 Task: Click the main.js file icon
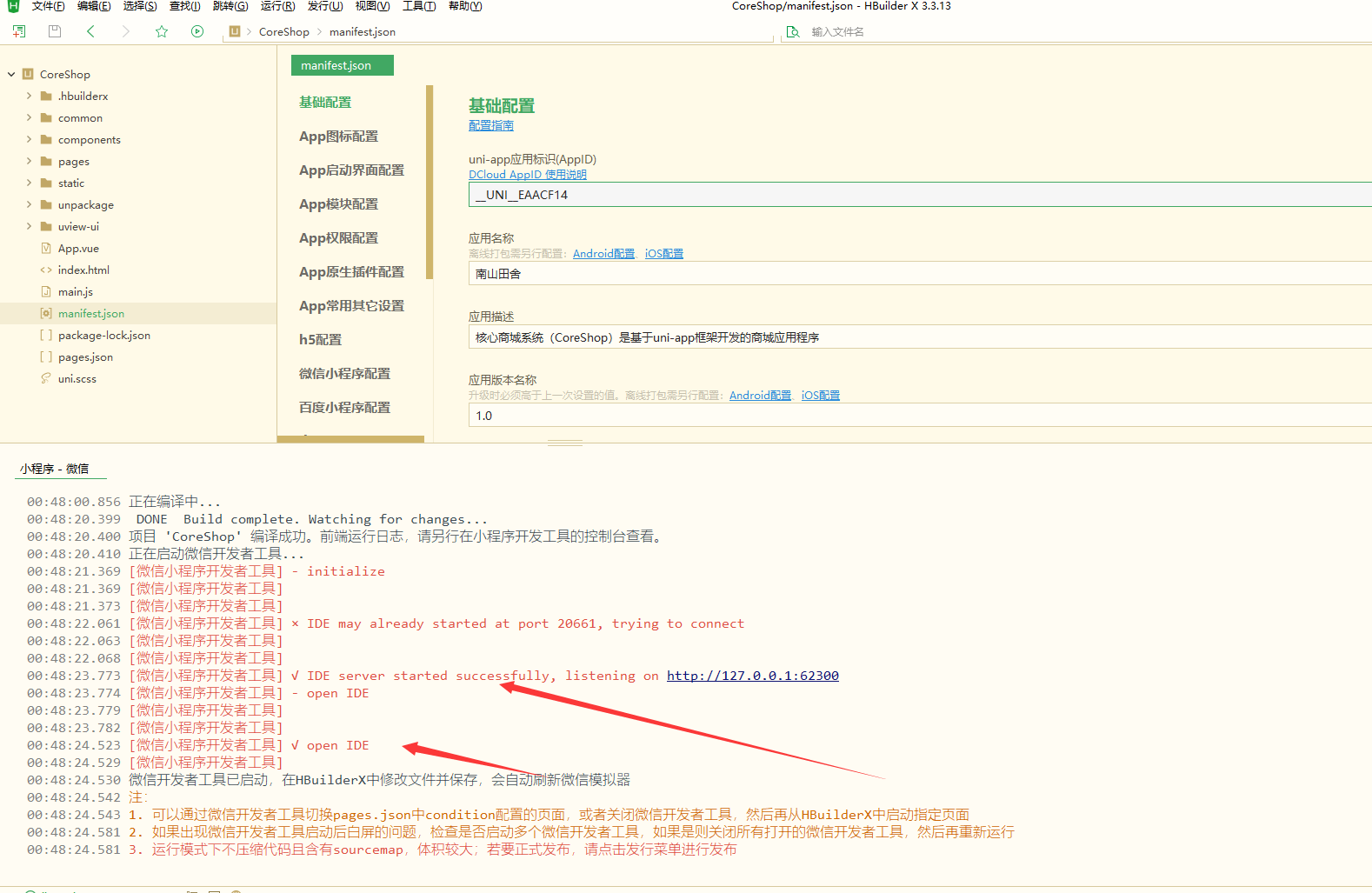[x=46, y=292]
